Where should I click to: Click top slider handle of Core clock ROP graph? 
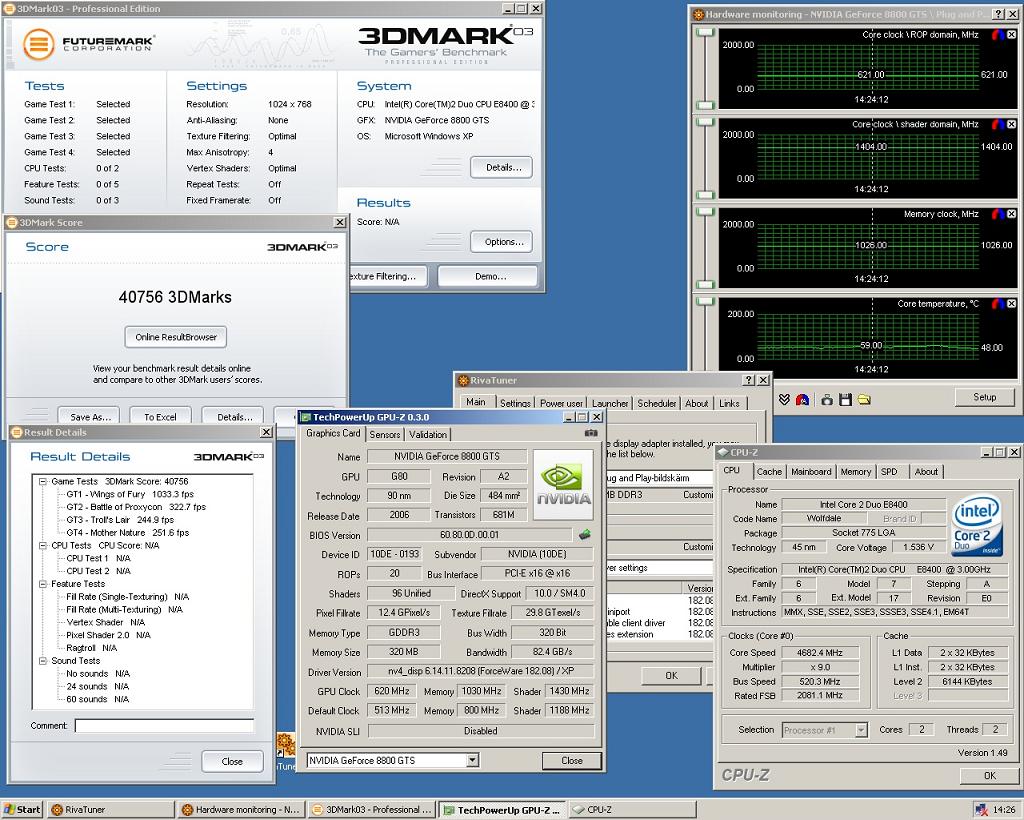705,32
